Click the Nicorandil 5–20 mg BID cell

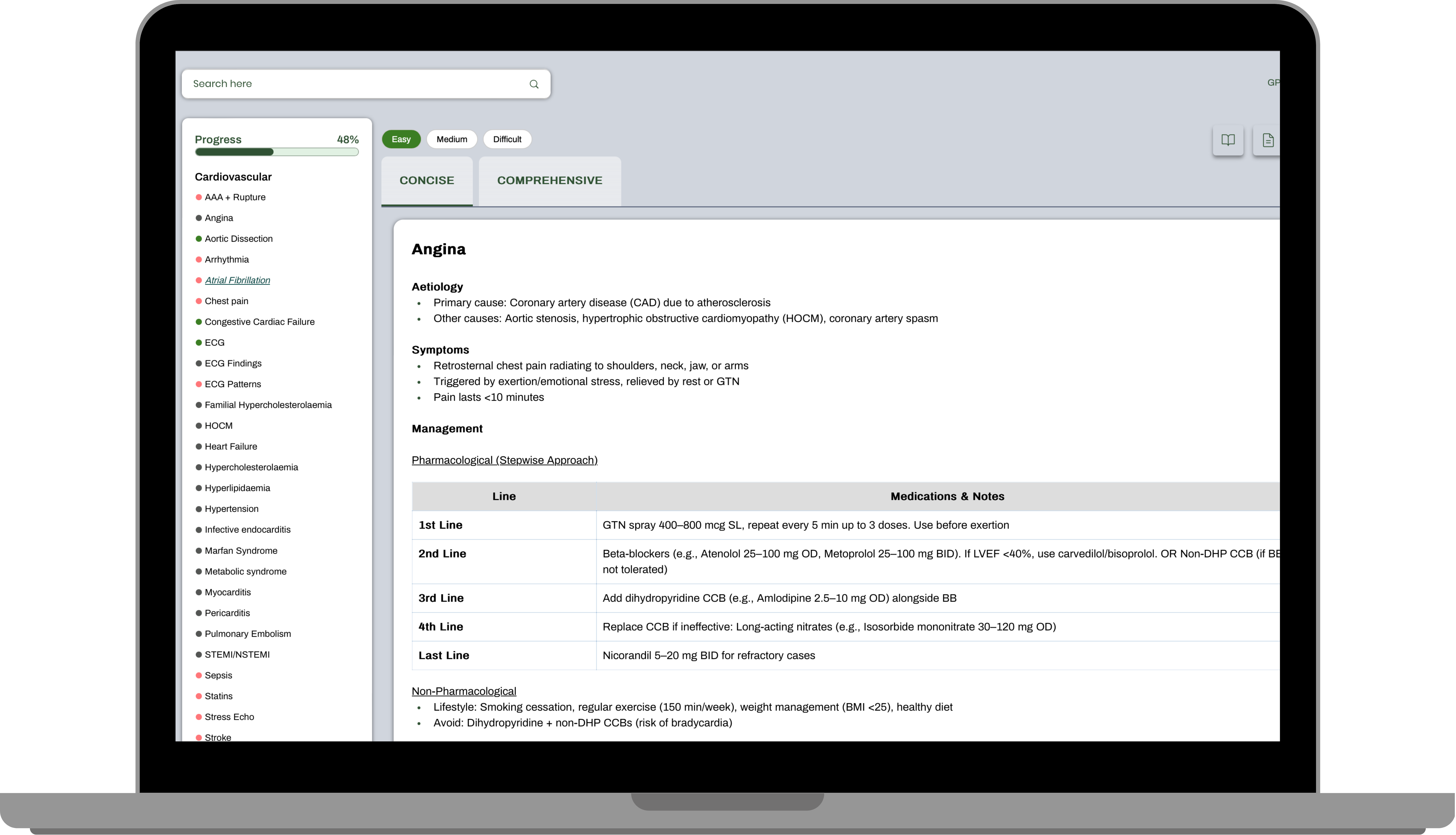tap(938, 655)
